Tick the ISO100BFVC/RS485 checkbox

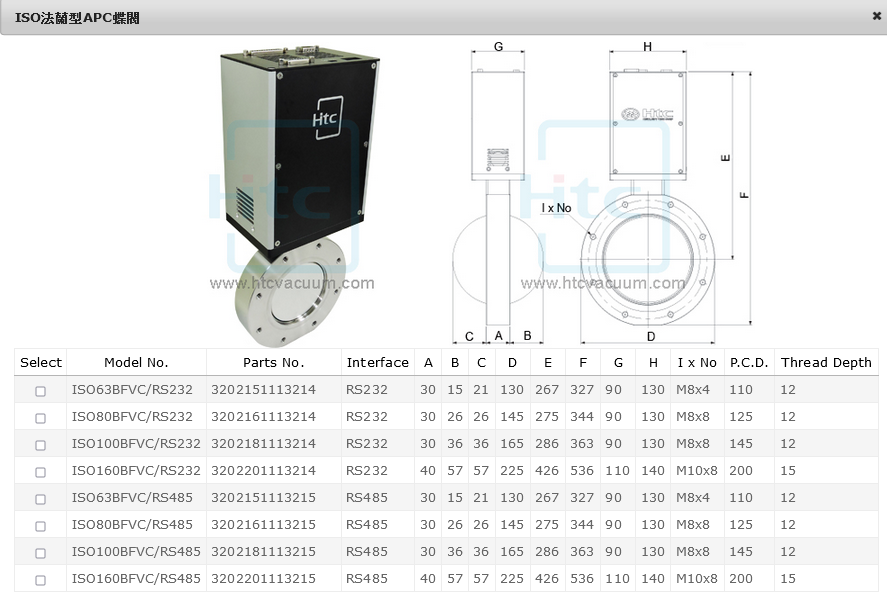coord(41,553)
